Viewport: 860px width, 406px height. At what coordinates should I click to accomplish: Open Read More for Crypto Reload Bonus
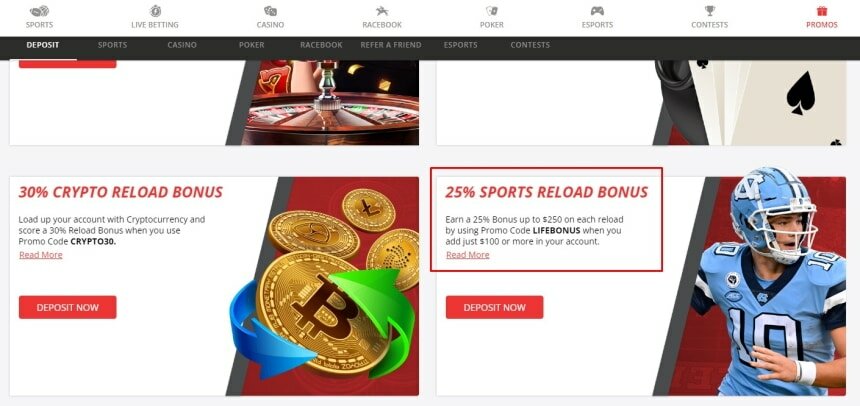tap(41, 255)
